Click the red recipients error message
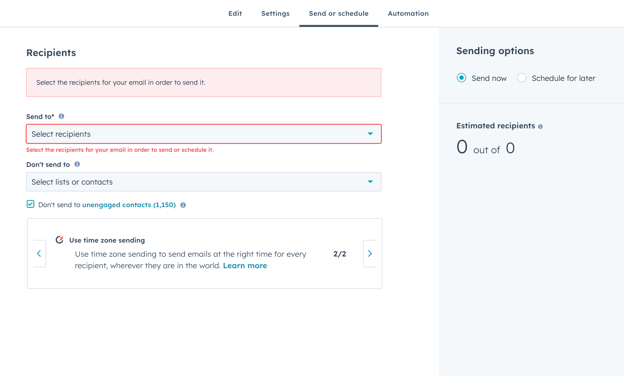Viewport: 624px width, 376px height. pos(120,150)
